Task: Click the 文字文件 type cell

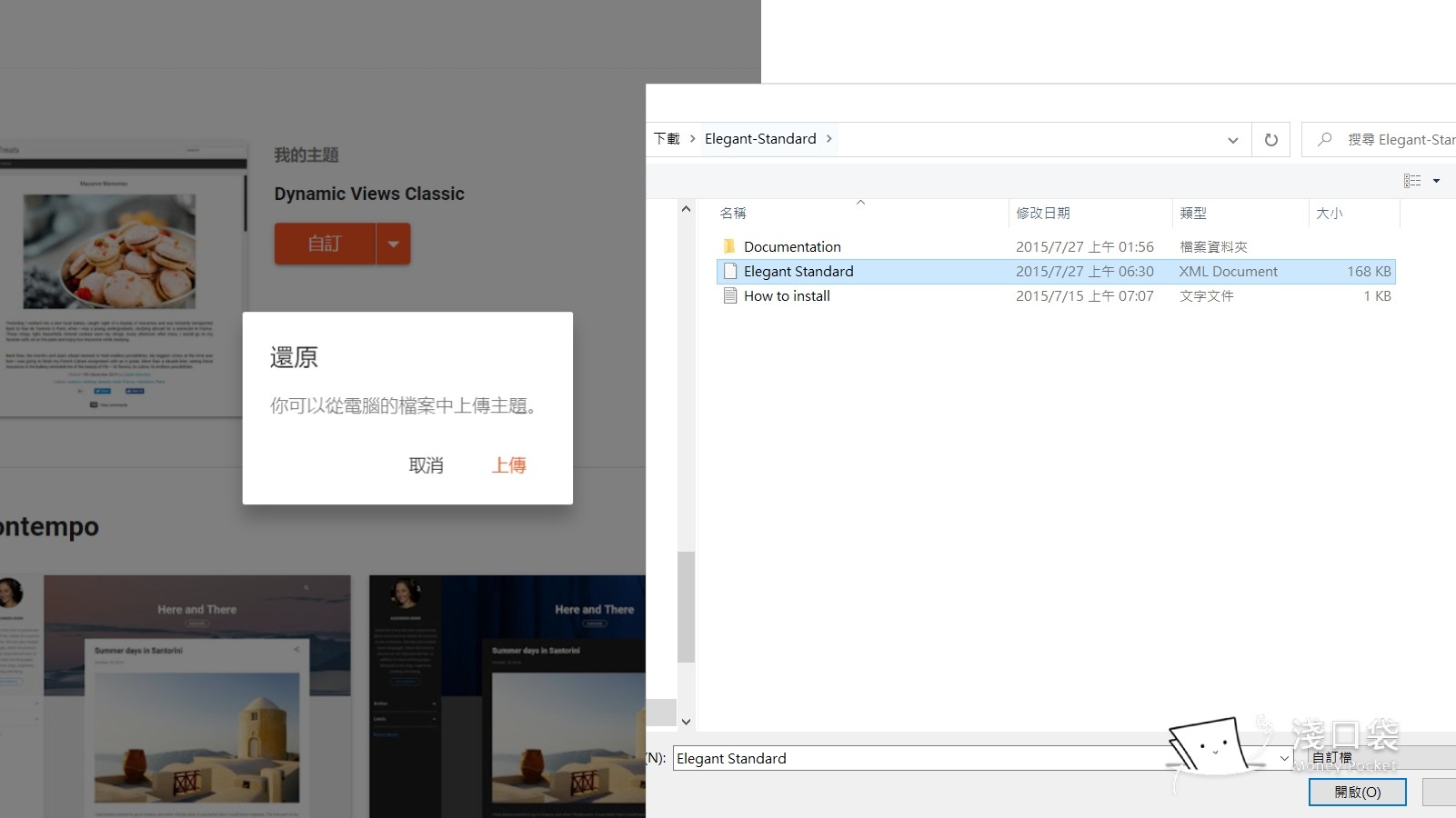Action: click(x=1206, y=295)
